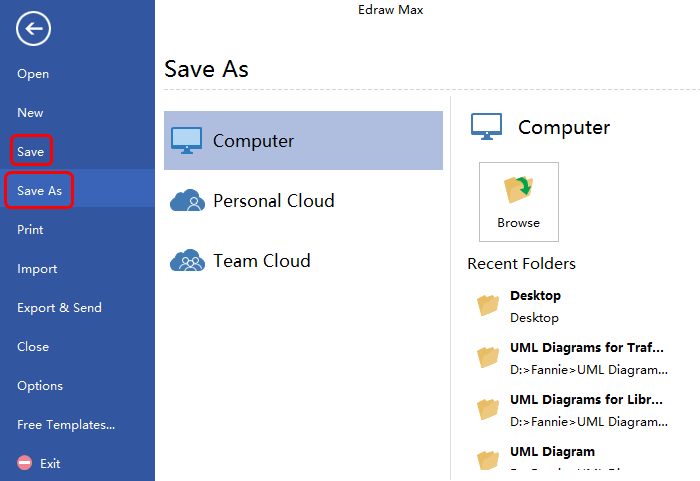Open Free Templates... link
The image size is (700, 481).
66,425
